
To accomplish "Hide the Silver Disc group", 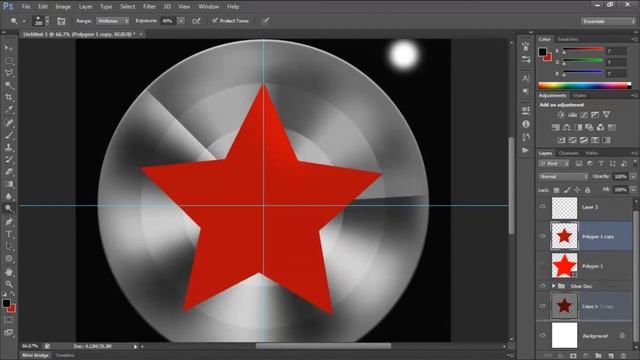I will tap(542, 286).
